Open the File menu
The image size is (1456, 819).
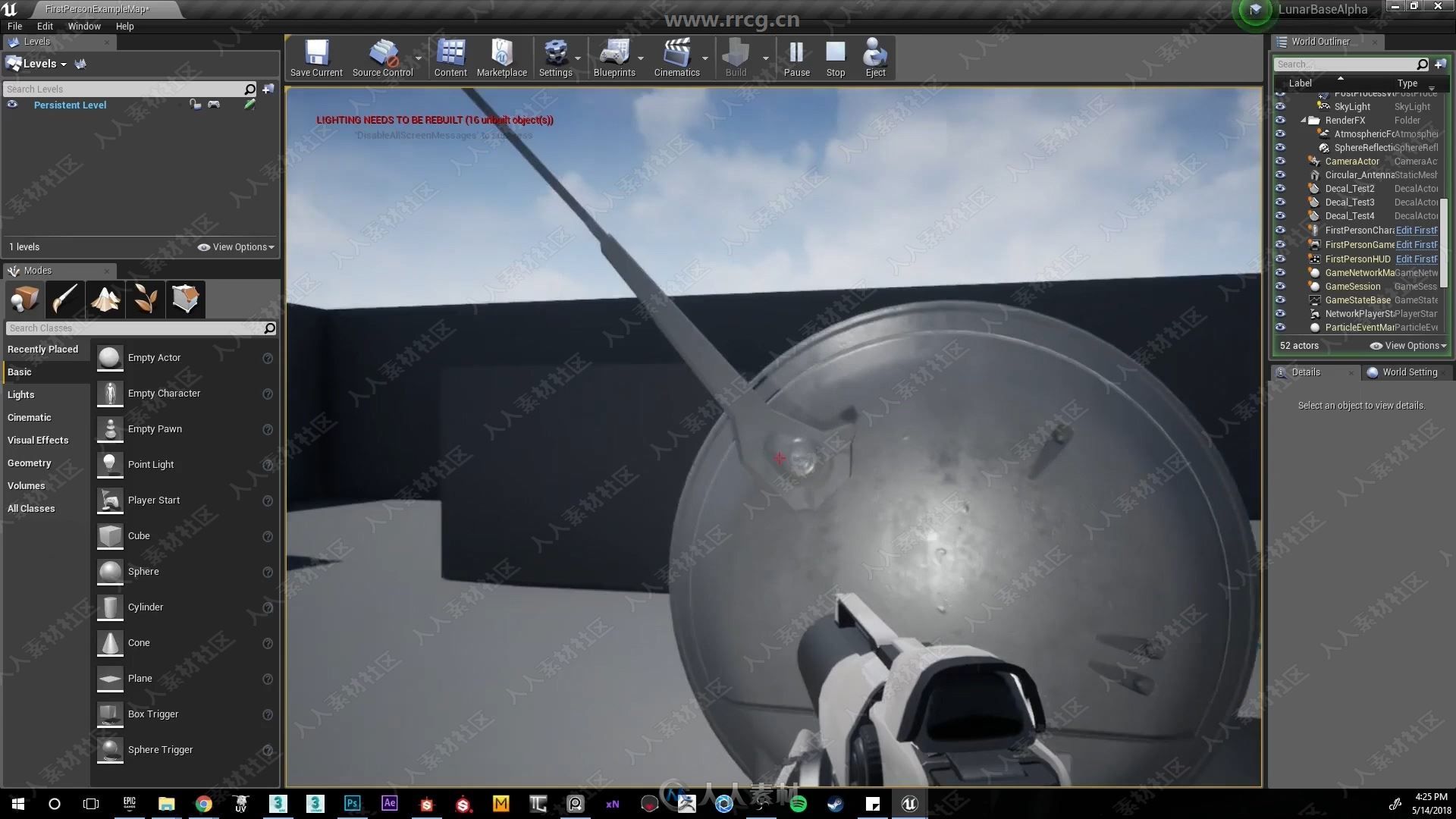[14, 26]
